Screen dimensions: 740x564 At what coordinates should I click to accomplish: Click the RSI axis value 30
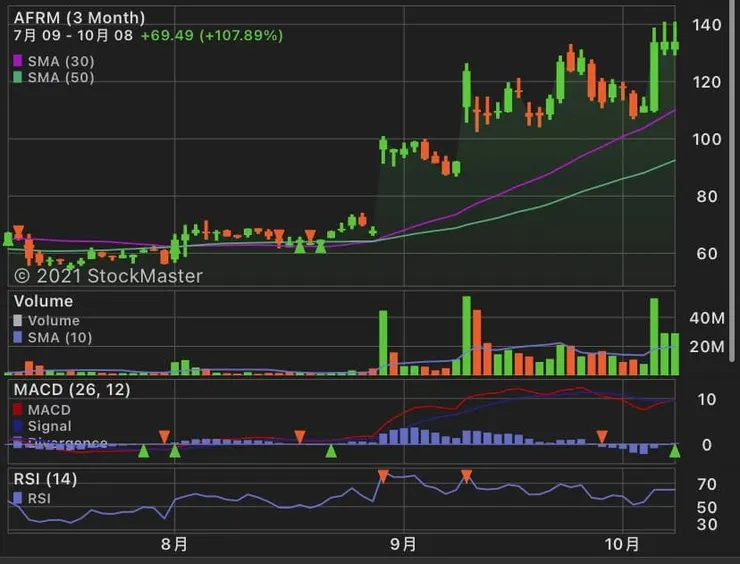(x=707, y=524)
